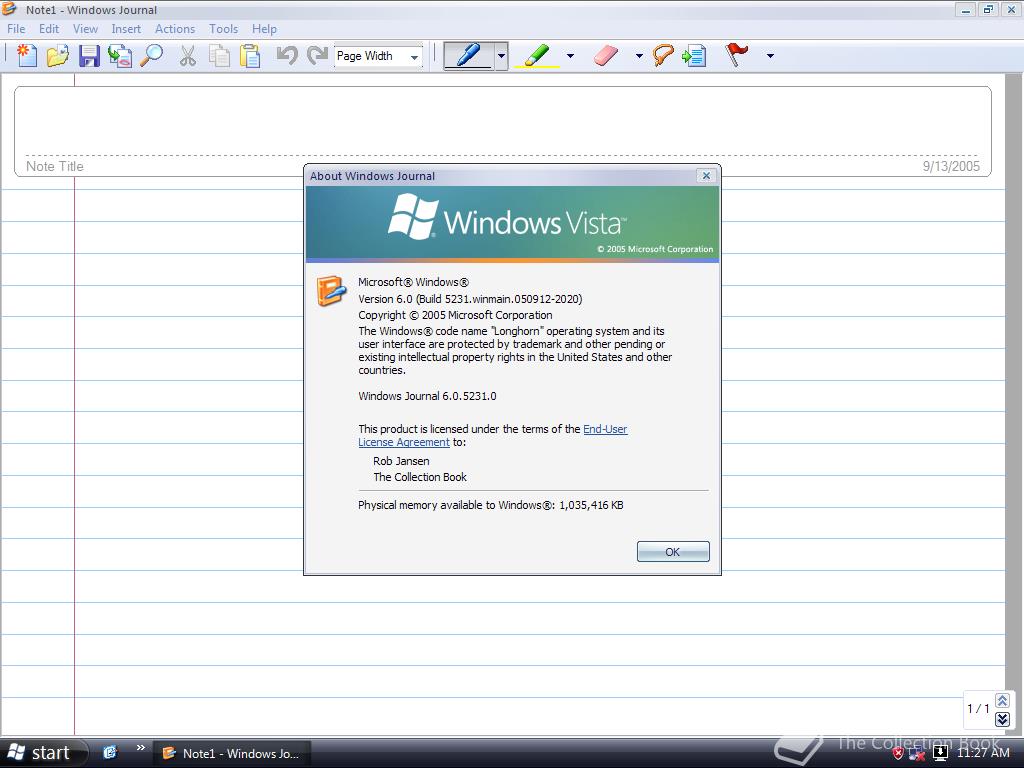
Task: Expand the Pen options arrow
Action: (x=501, y=56)
